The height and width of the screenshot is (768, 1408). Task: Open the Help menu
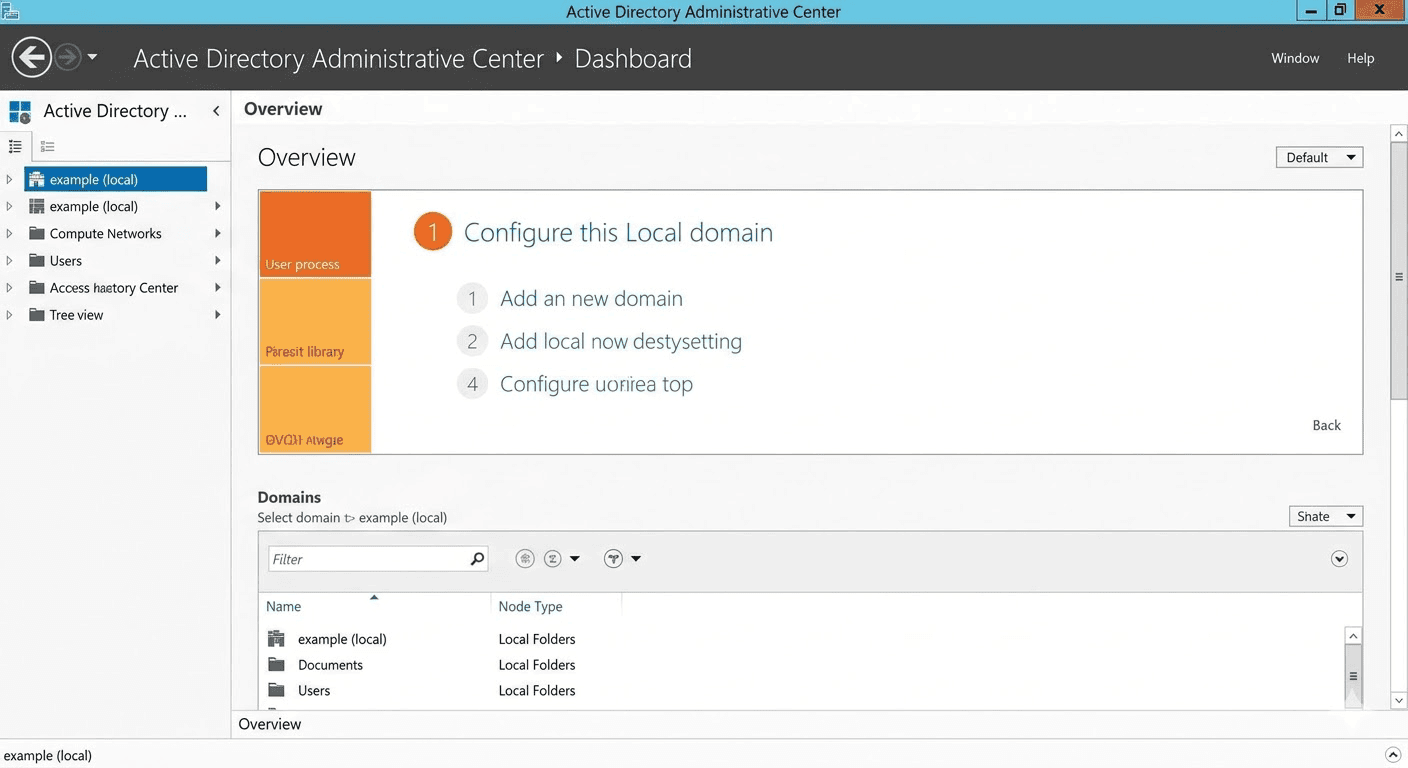[1360, 58]
